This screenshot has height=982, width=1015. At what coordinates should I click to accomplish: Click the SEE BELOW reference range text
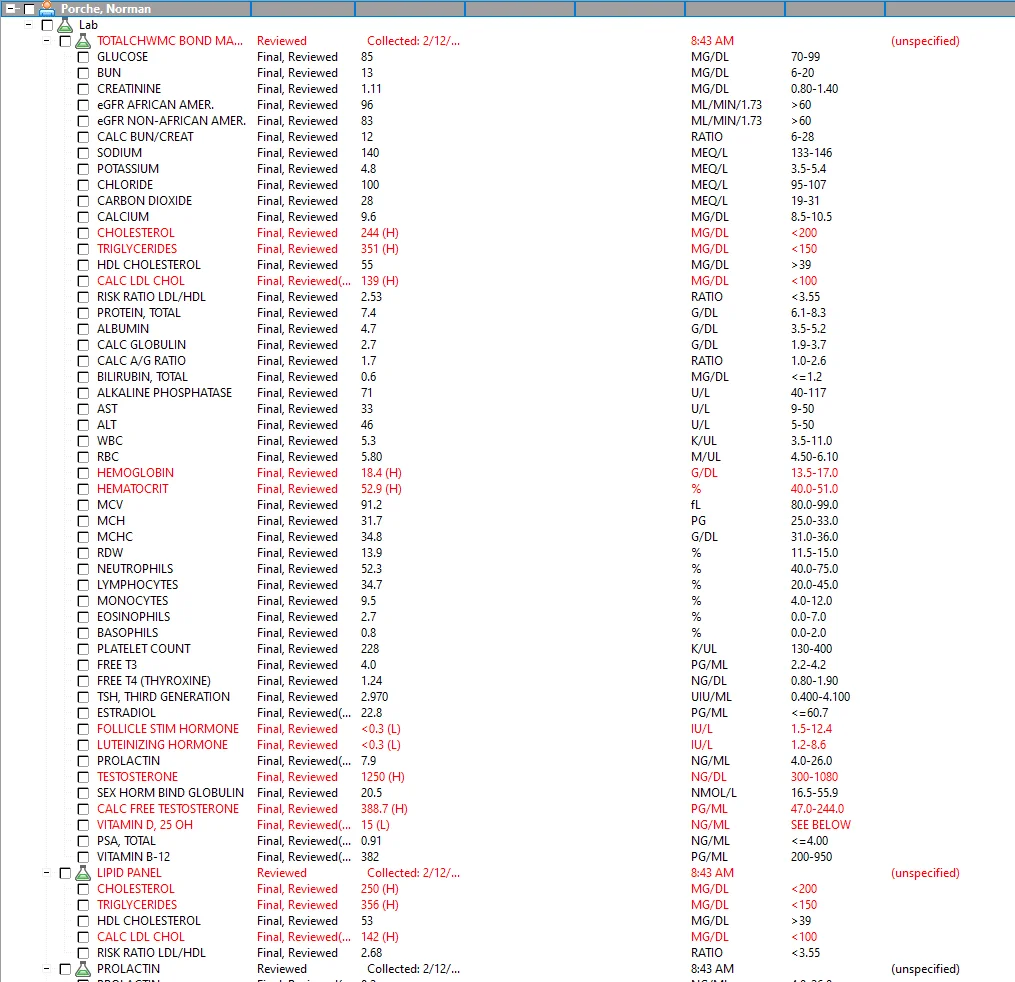[x=821, y=825]
